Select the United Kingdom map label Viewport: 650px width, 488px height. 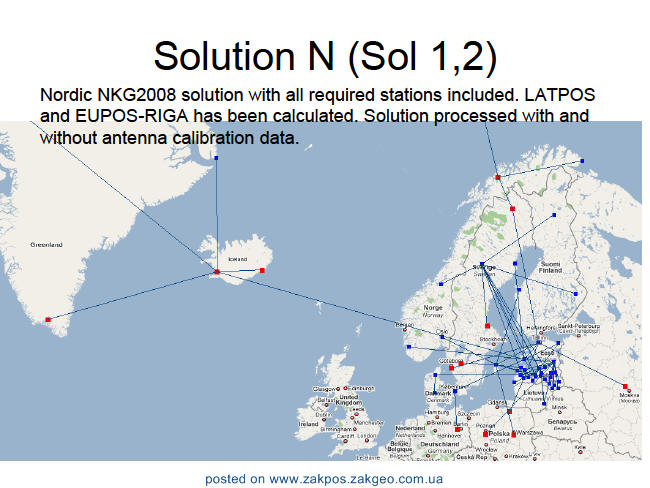point(349,400)
